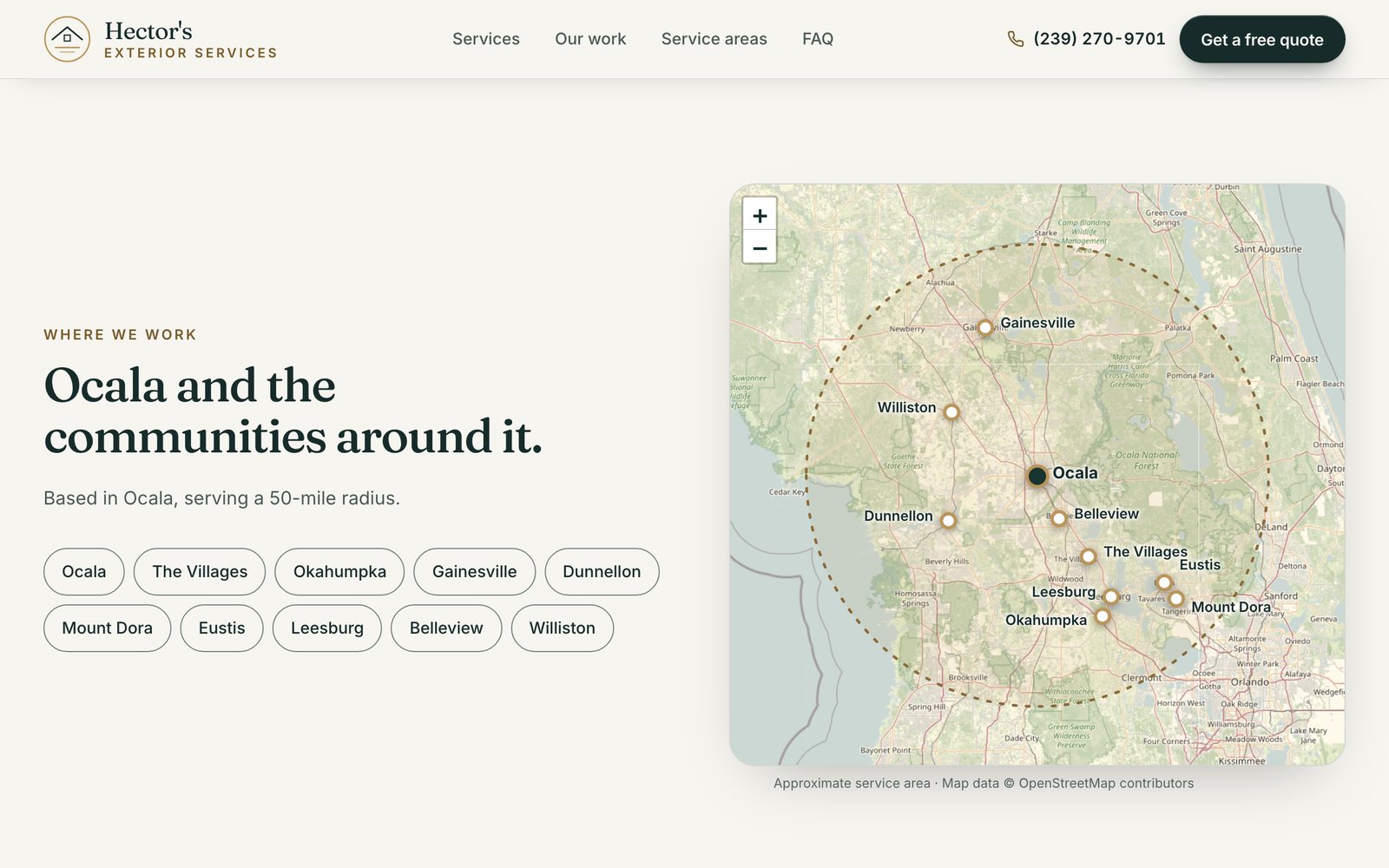Open the Services menu item
Viewport: 1389px width, 868px height.
coord(486,39)
